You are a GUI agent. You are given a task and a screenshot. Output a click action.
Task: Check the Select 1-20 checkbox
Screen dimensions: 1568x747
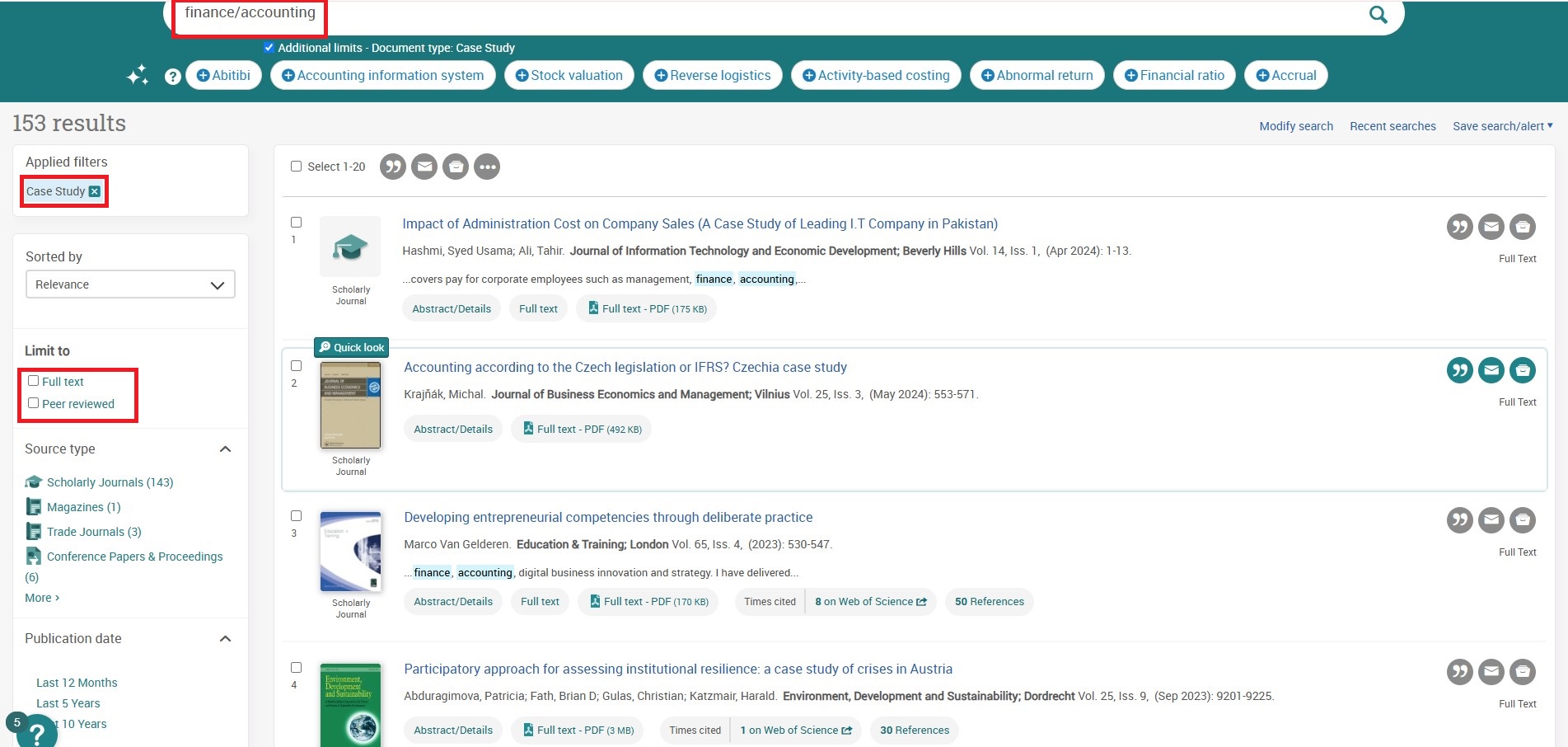click(297, 167)
